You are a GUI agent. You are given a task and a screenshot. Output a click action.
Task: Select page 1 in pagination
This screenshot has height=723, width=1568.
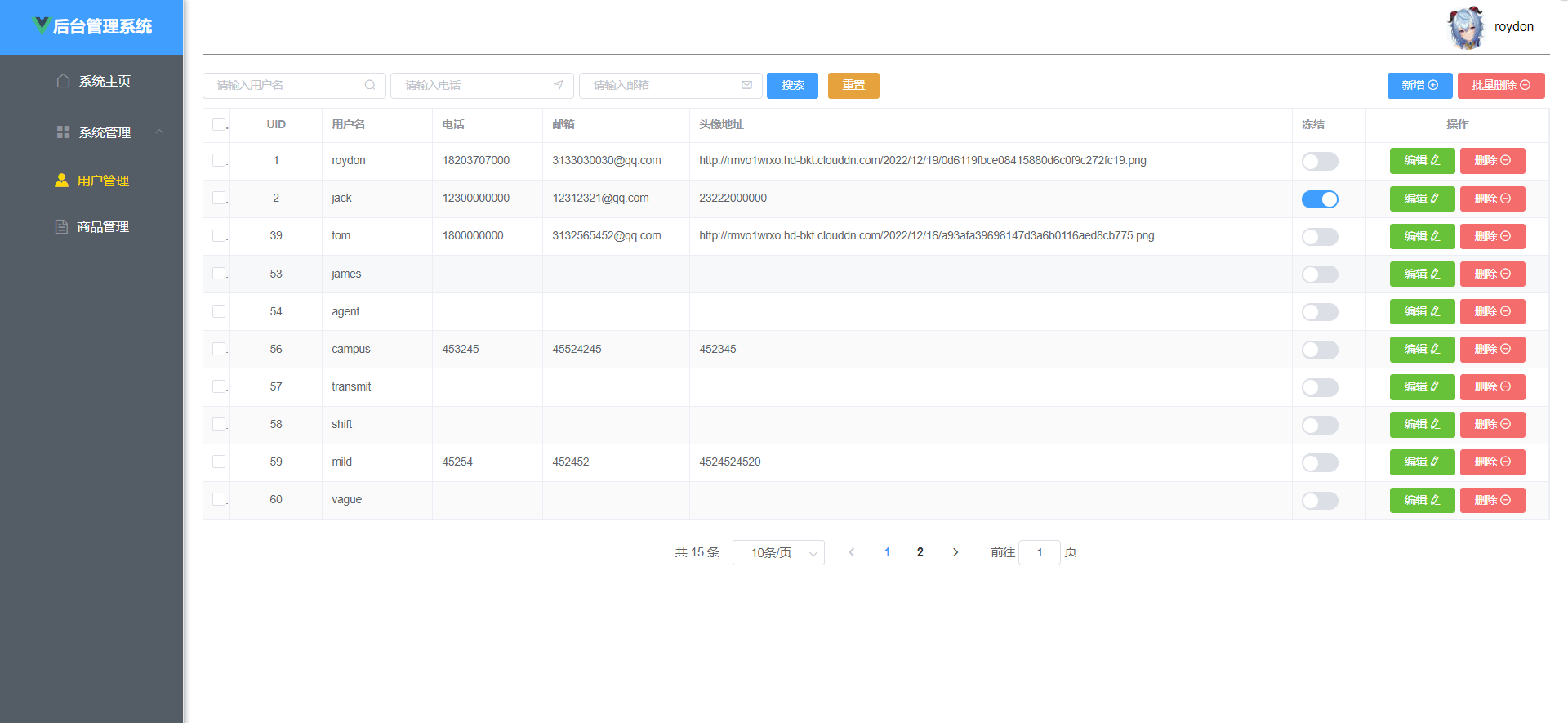888,552
